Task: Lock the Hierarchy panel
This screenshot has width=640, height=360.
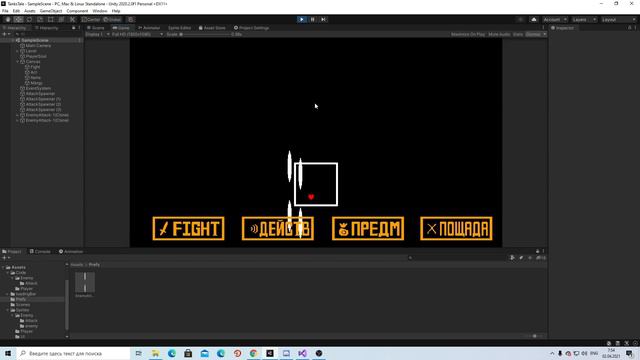Action: 74,28
